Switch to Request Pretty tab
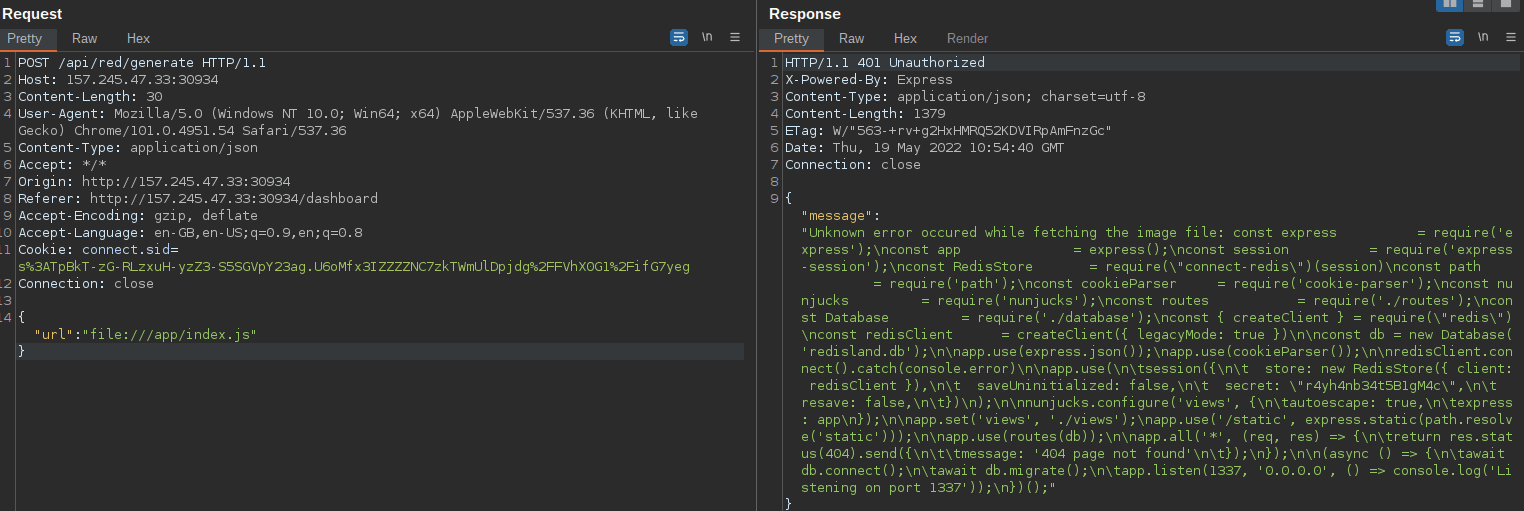This screenshot has width=1524, height=511. pyautogui.click(x=25, y=38)
